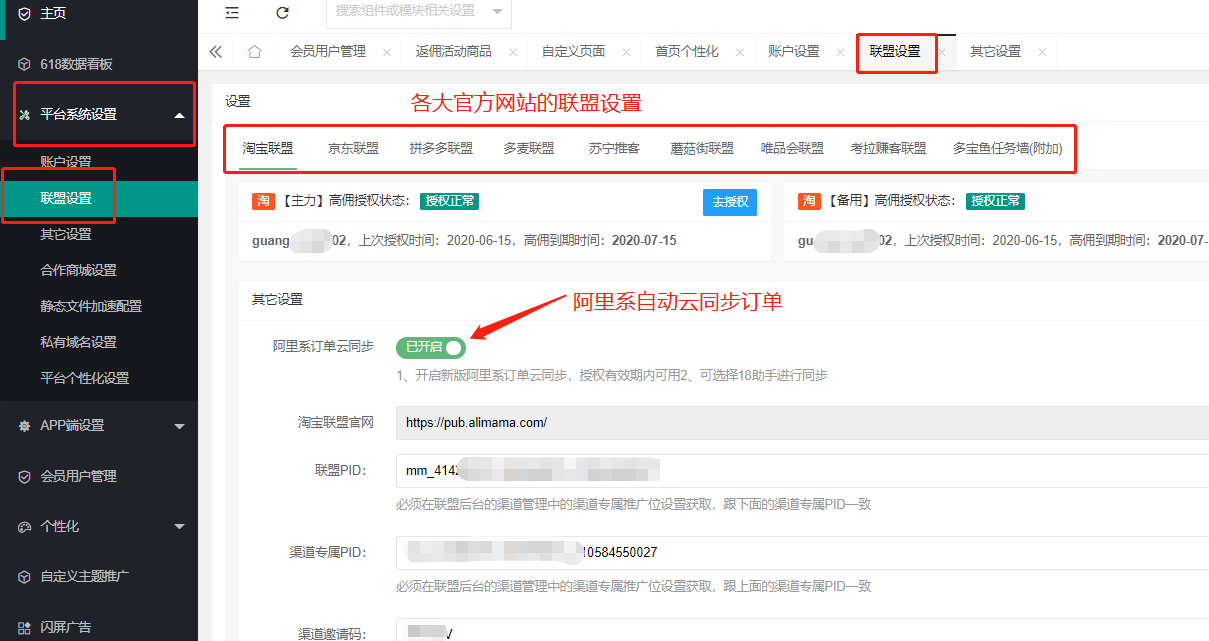The image size is (1209, 641).
Task: Open 联盟设置 in the sidebar
Action: (66, 198)
